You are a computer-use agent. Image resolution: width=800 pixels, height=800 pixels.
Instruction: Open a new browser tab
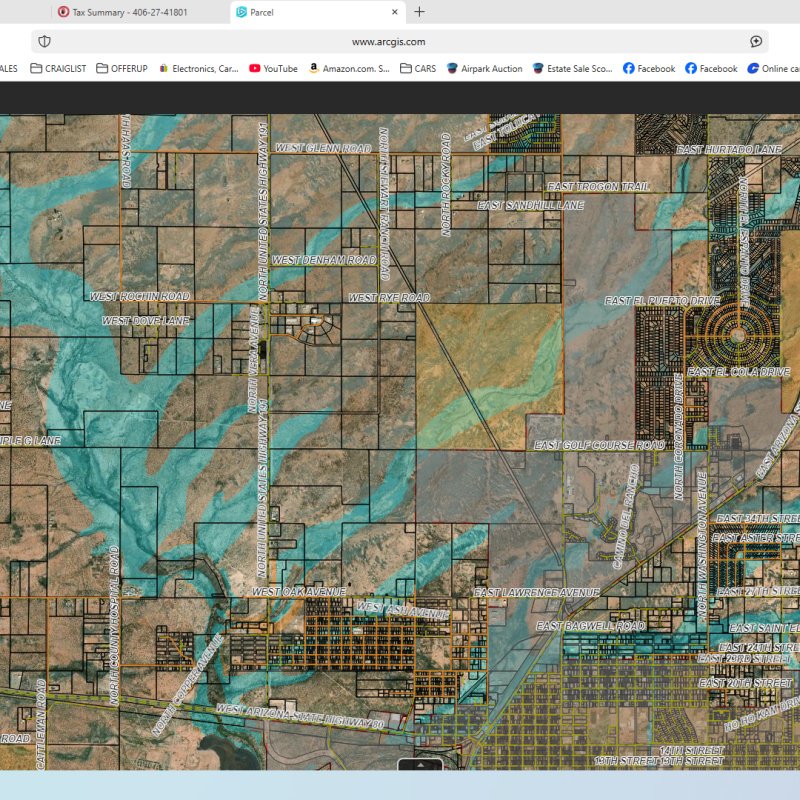419,12
